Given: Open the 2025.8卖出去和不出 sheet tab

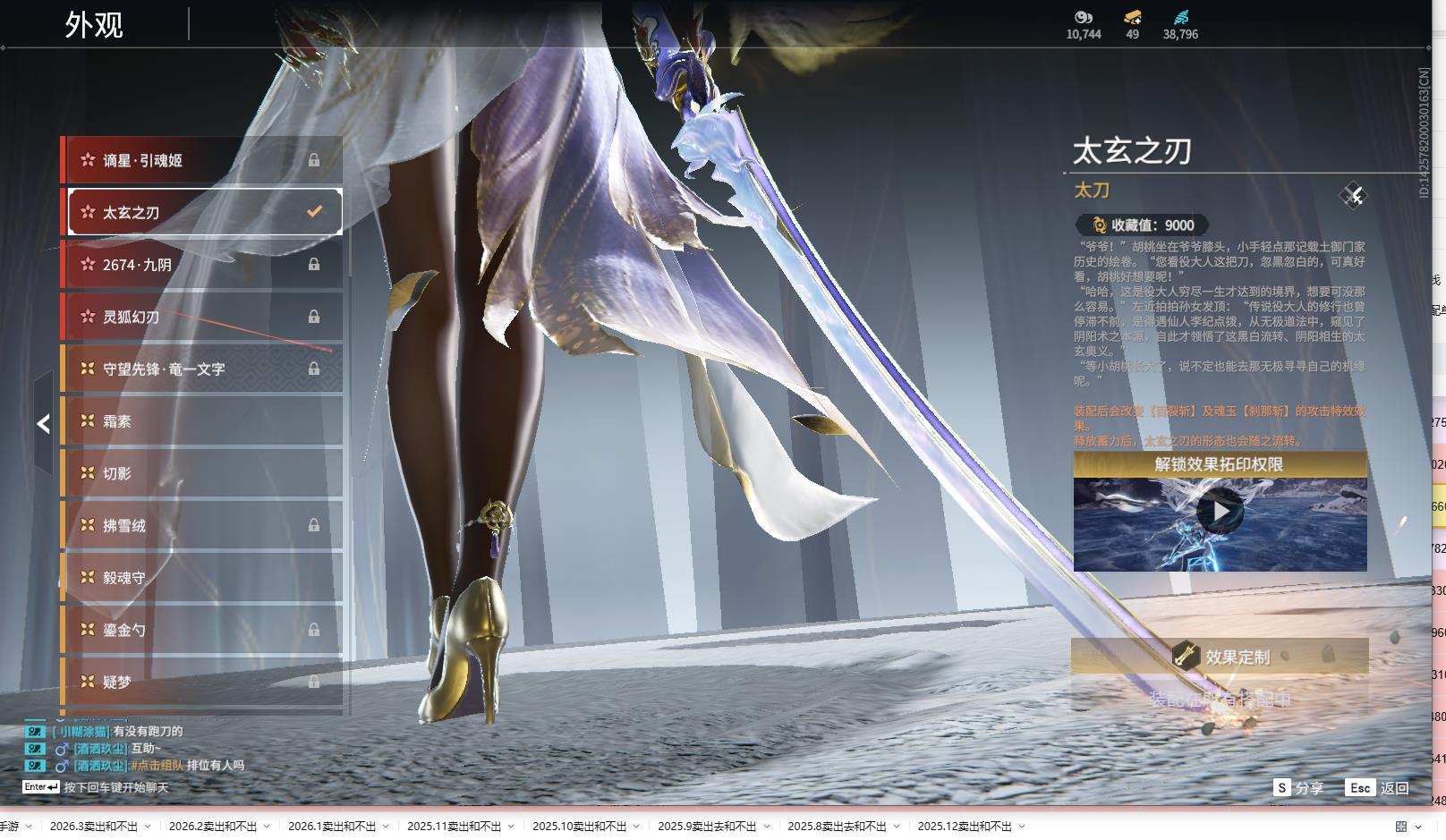Looking at the screenshot, I should click(x=837, y=827).
